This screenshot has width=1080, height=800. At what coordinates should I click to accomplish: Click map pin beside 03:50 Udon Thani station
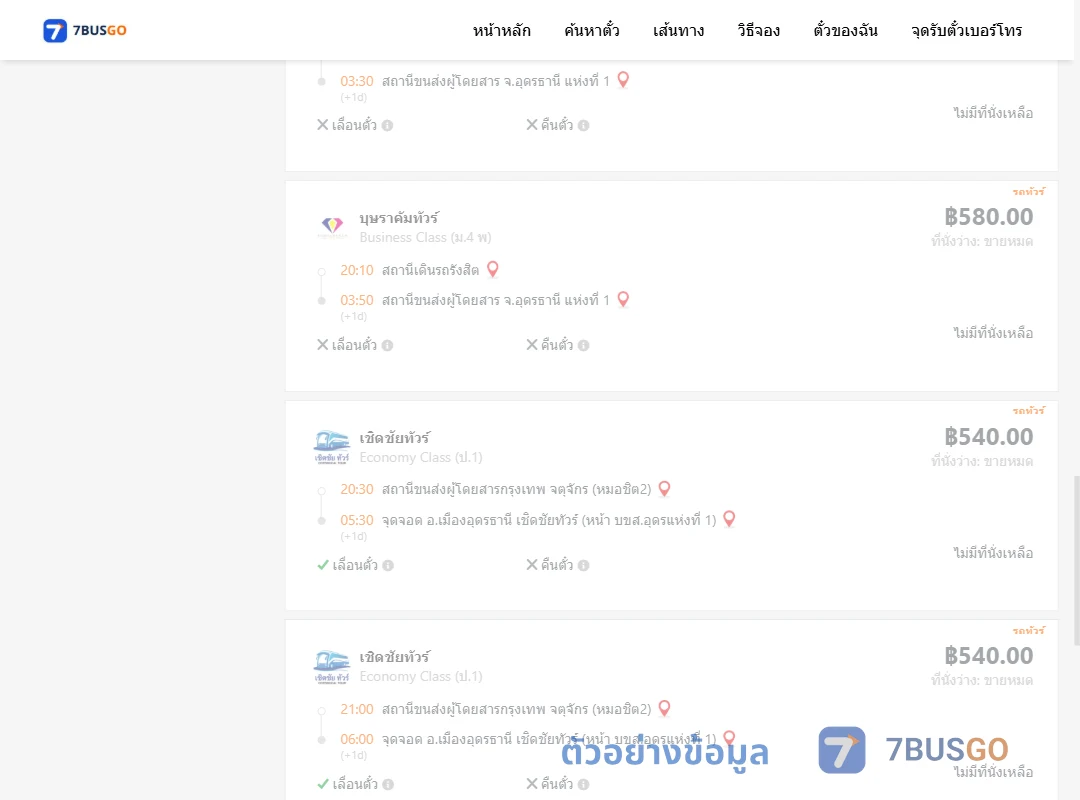click(623, 299)
